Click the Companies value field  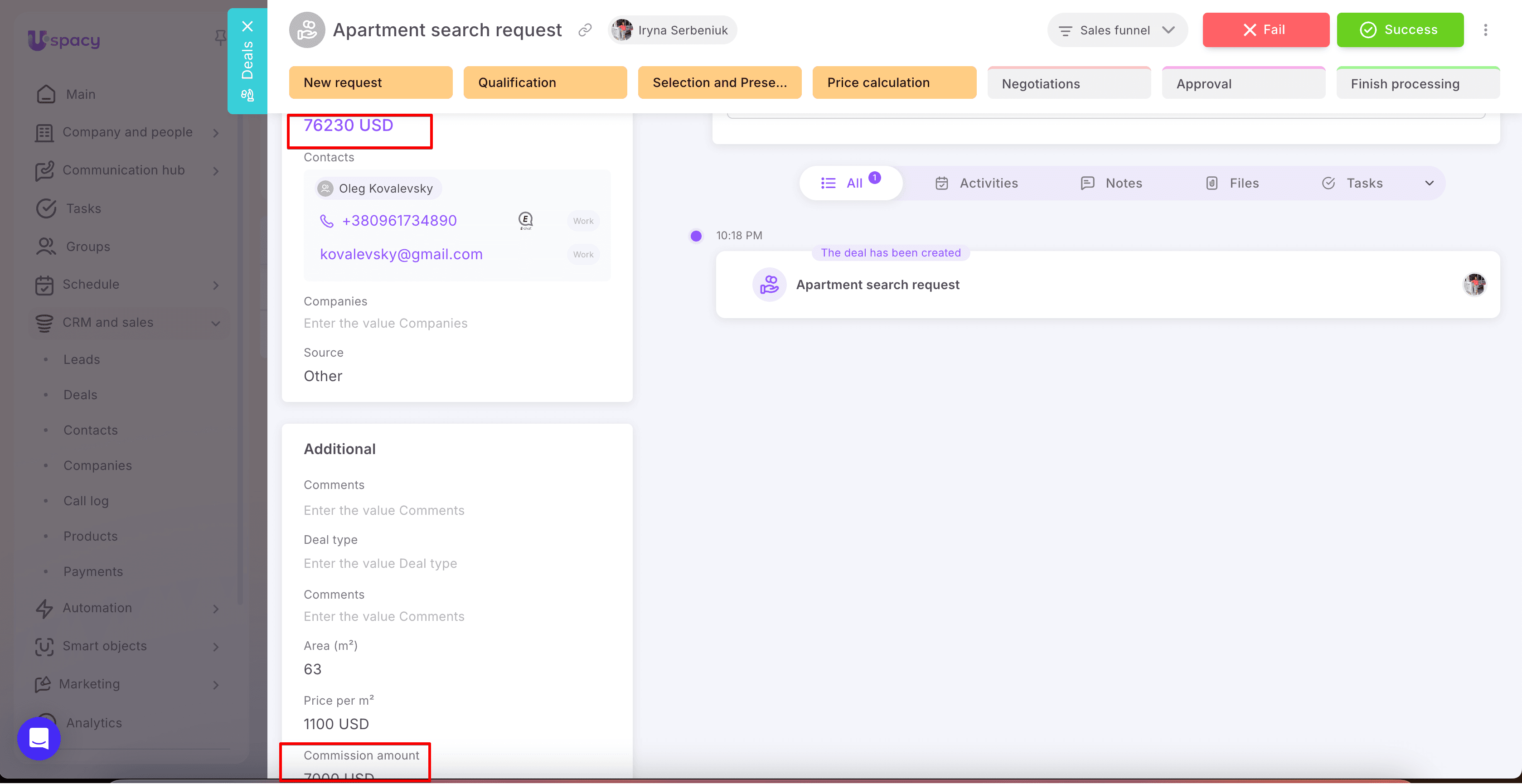[x=385, y=323]
